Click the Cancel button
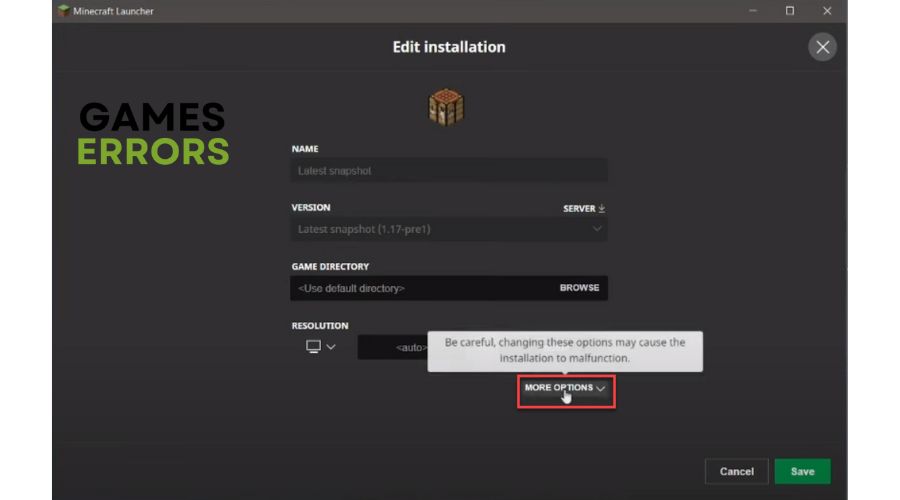 tap(736, 471)
